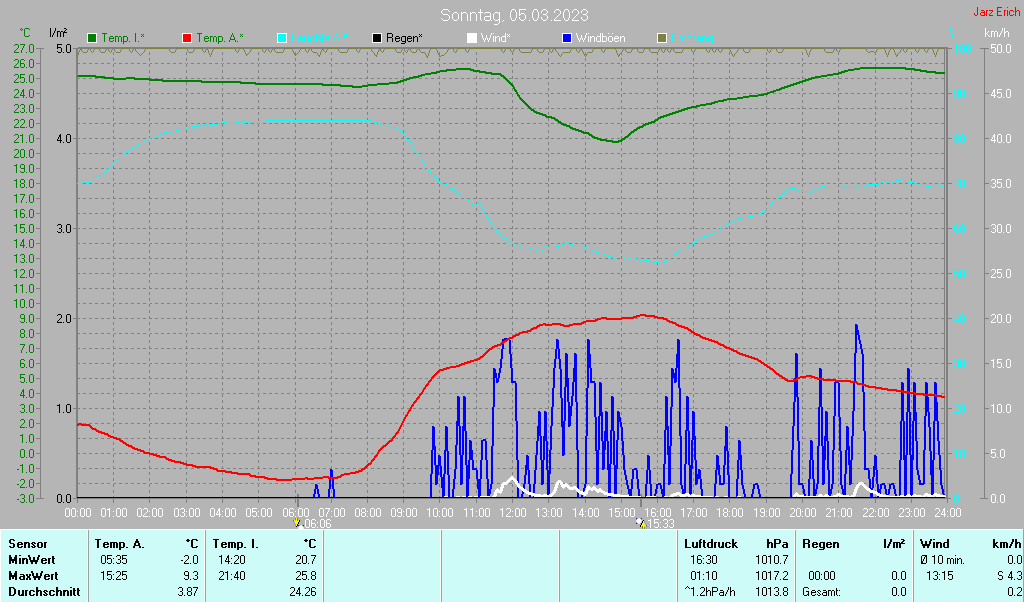
Task: Click the red Temp. A. legend swatch
Action: [x=187, y=39]
